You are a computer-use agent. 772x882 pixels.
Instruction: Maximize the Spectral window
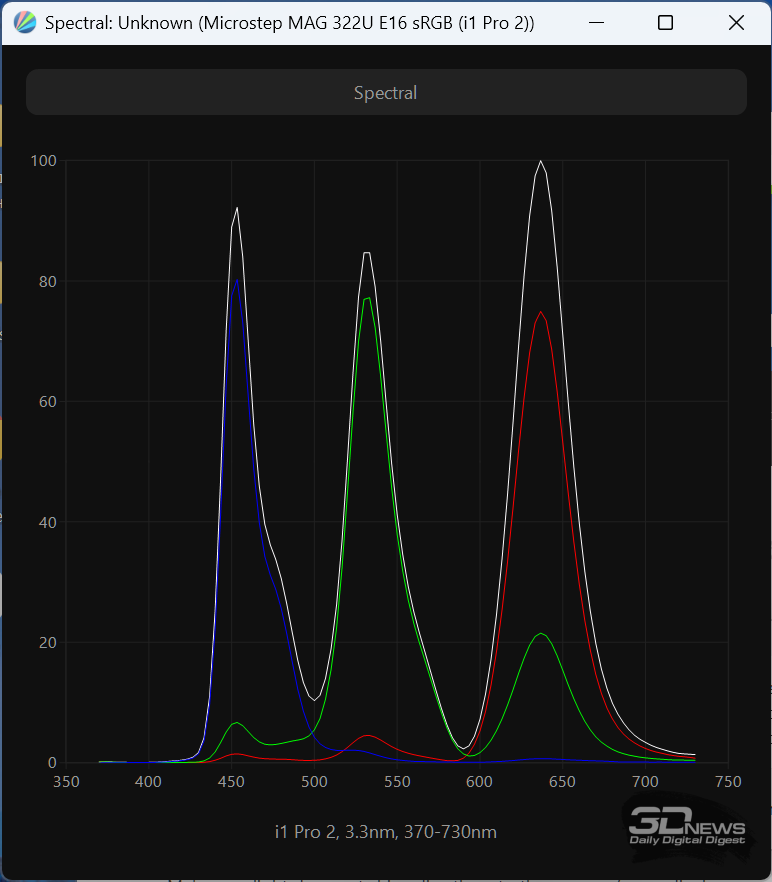[x=666, y=23]
